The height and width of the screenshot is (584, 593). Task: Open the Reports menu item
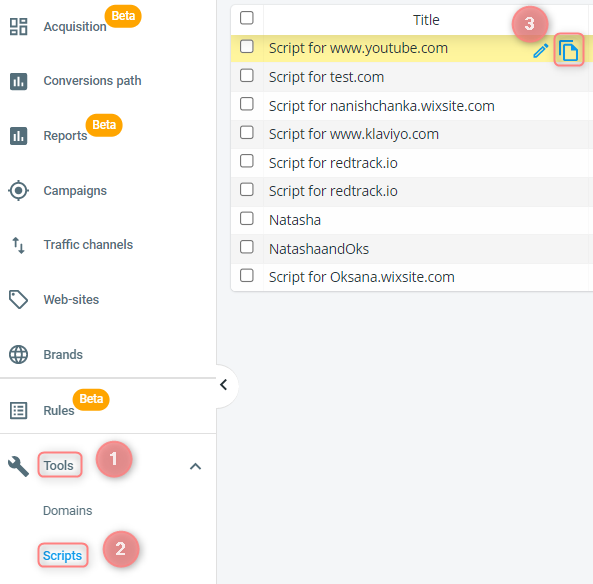click(65, 135)
